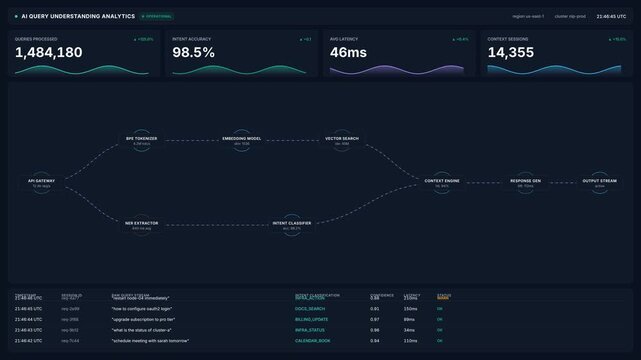Screen dimensions: 641x360
Task: Click the AI Query Understanding Analytics title
Action: 78,16
